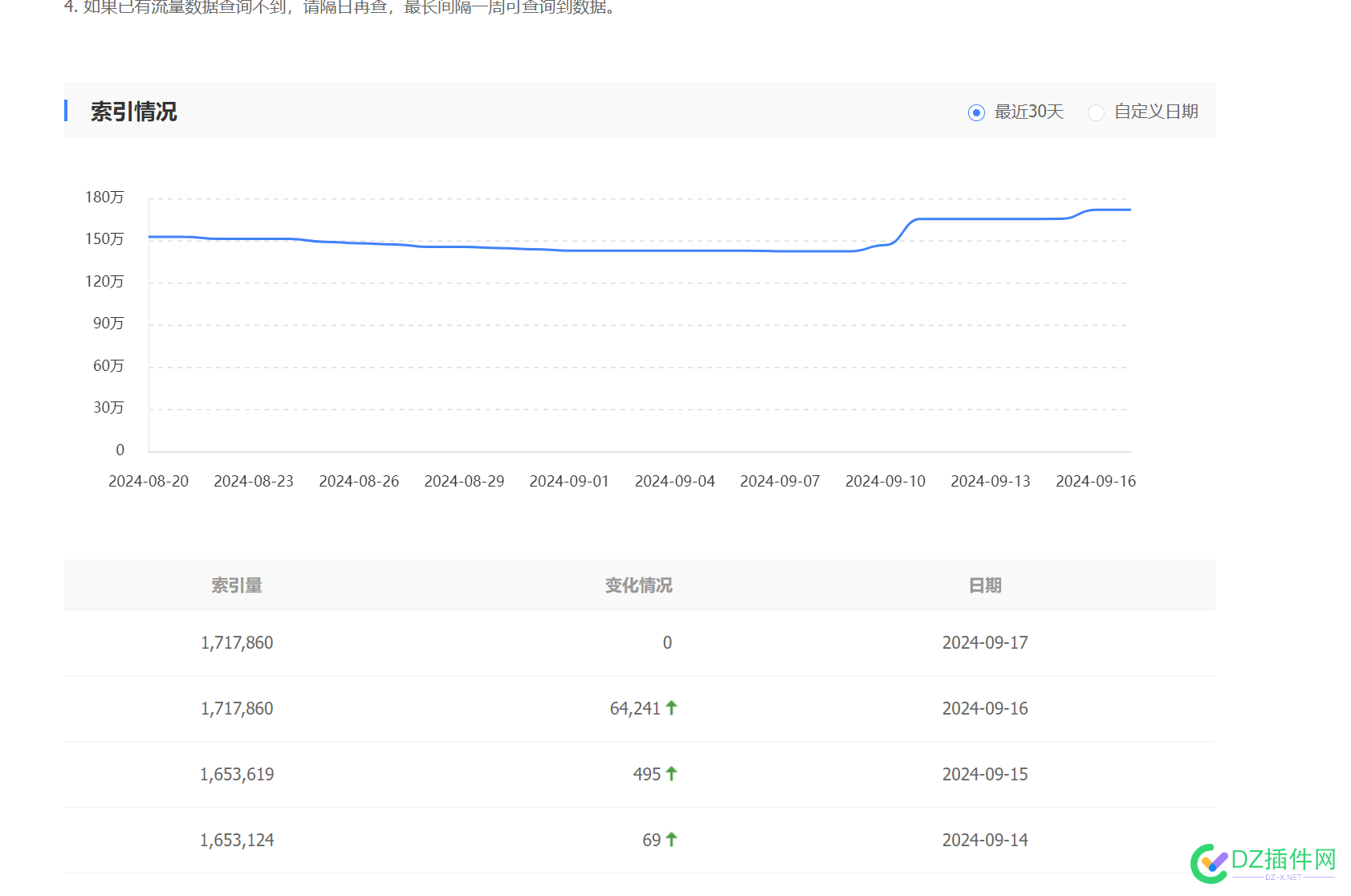This screenshot has height=896, width=1351.
Task: Click chart x-axis label 2024-08-23
Action: click(254, 481)
